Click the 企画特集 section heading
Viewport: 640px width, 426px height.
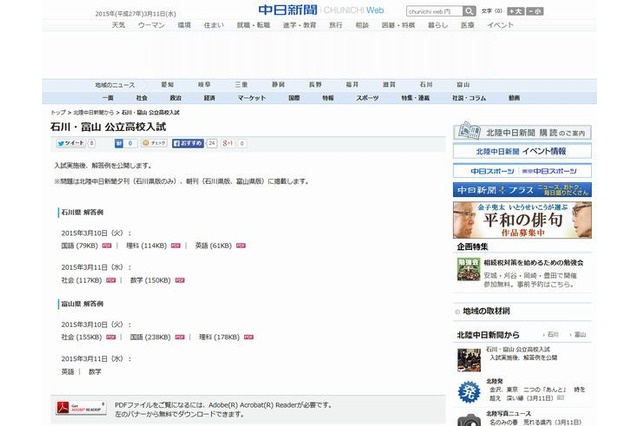(472, 246)
